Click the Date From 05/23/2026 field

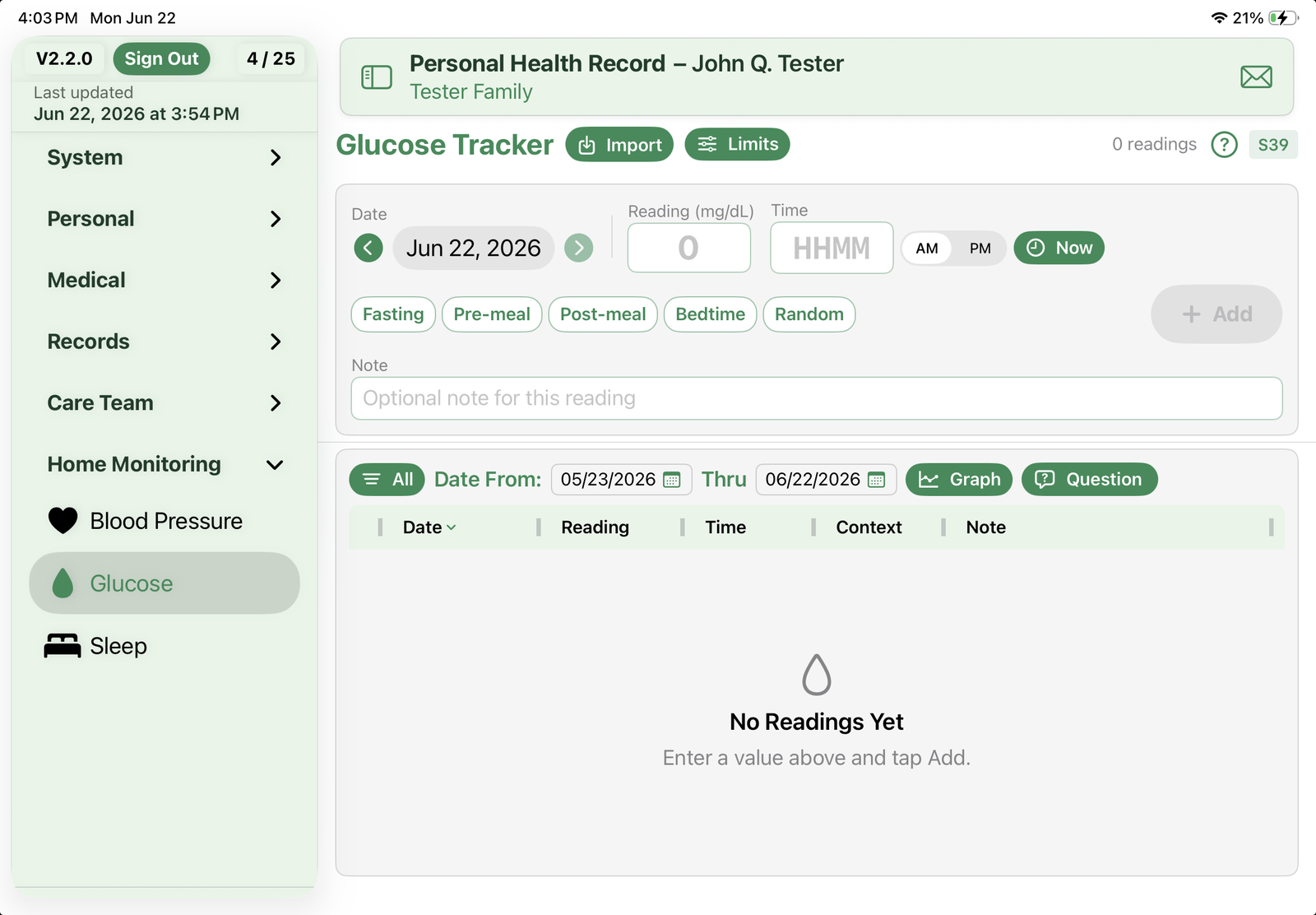pyautogui.click(x=621, y=480)
